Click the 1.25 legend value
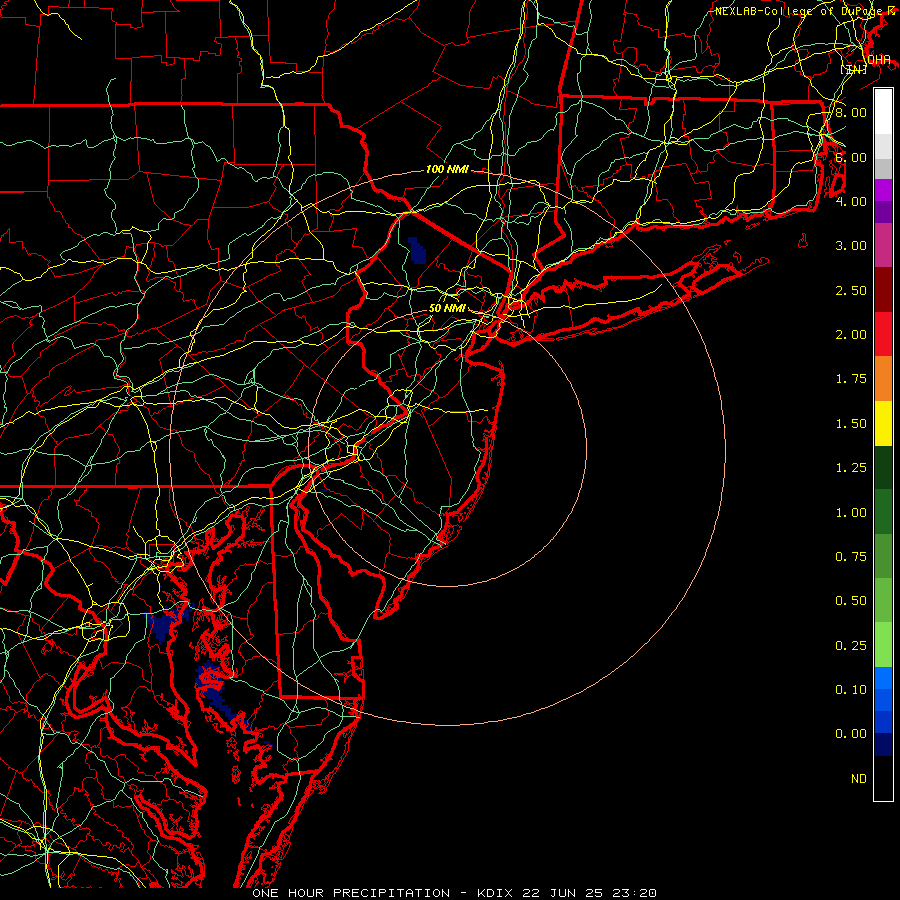The width and height of the screenshot is (900, 900). 851,468
